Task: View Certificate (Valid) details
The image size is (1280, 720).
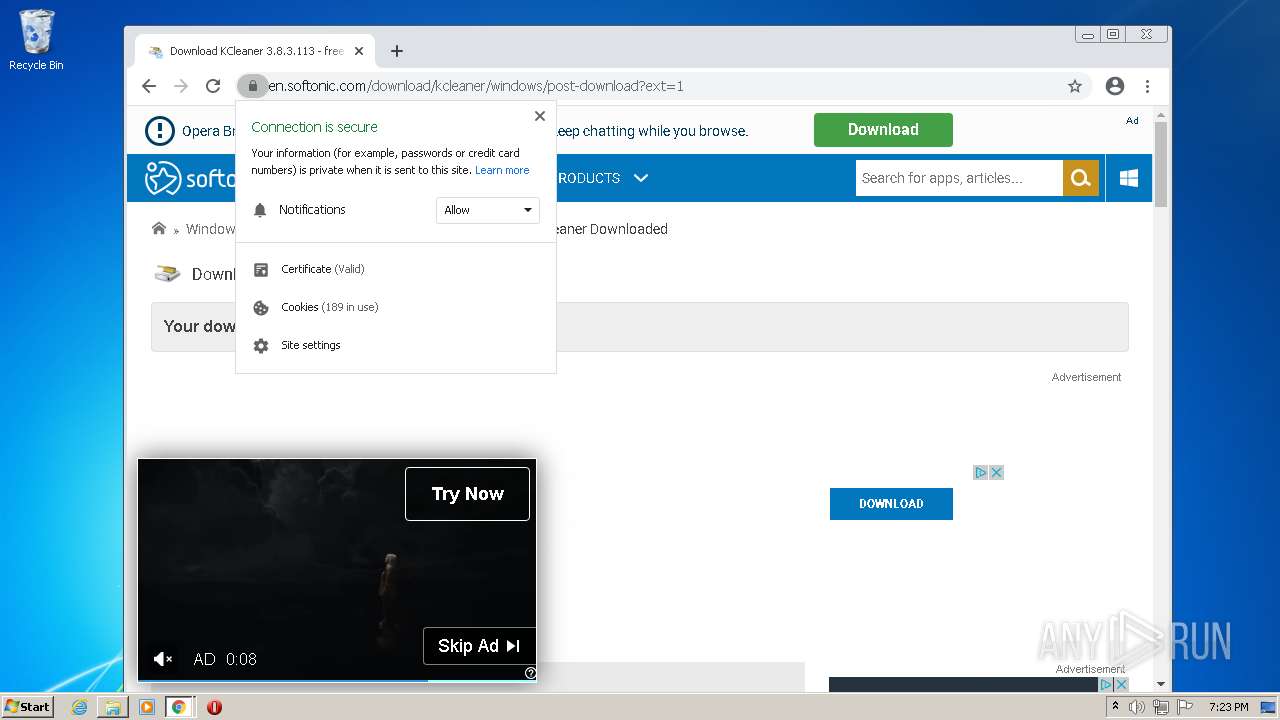Action: 322,269
